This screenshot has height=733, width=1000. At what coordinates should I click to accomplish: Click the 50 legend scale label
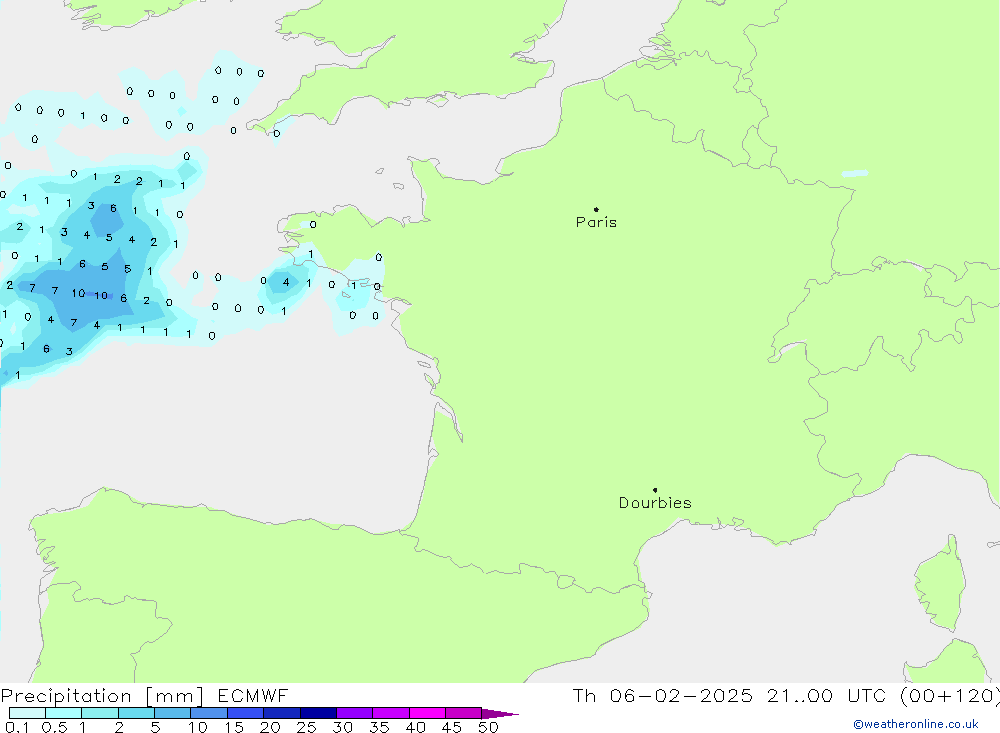click(x=488, y=727)
